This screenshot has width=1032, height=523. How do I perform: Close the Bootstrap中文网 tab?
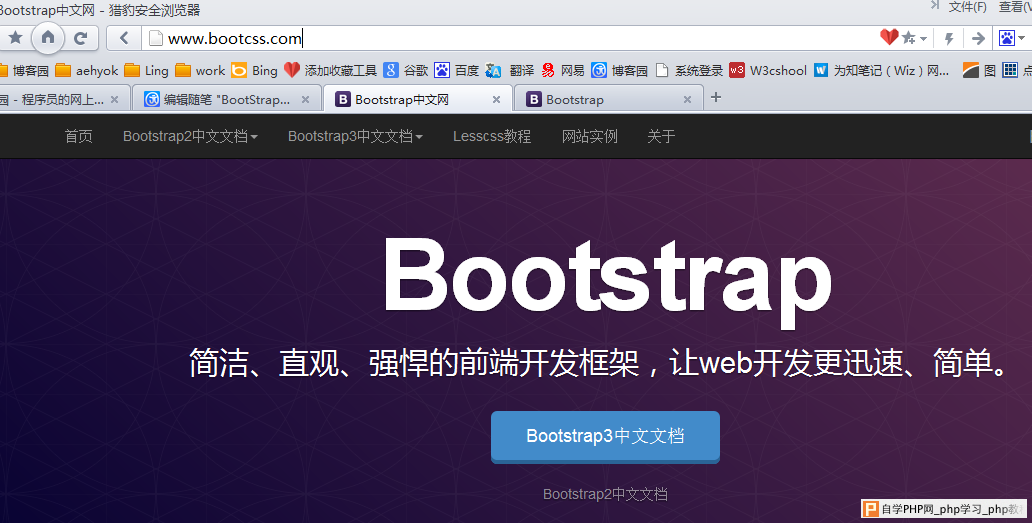pyautogui.click(x=496, y=99)
